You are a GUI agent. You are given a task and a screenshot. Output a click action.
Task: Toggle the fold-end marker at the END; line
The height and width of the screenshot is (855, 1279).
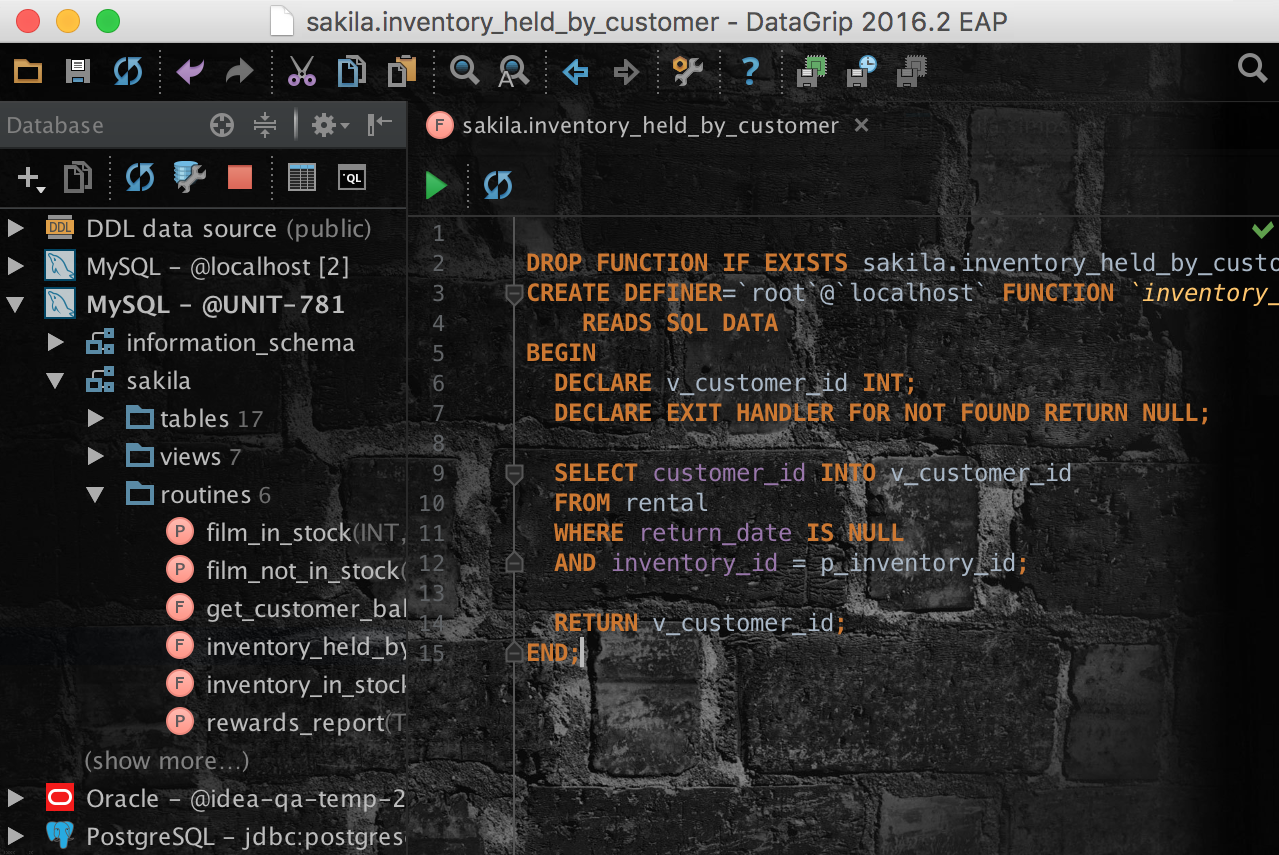click(x=514, y=652)
